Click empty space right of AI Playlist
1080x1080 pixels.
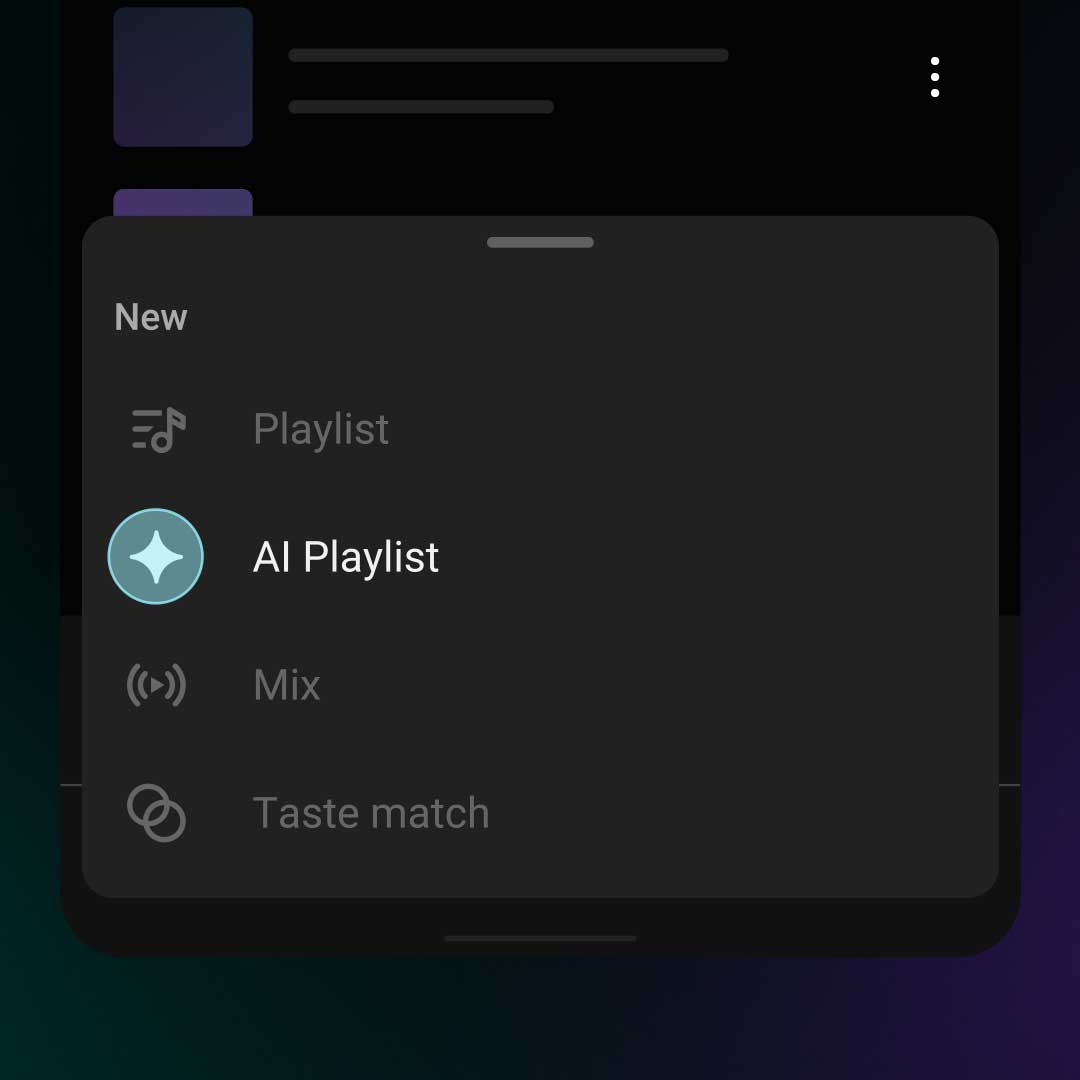716,557
